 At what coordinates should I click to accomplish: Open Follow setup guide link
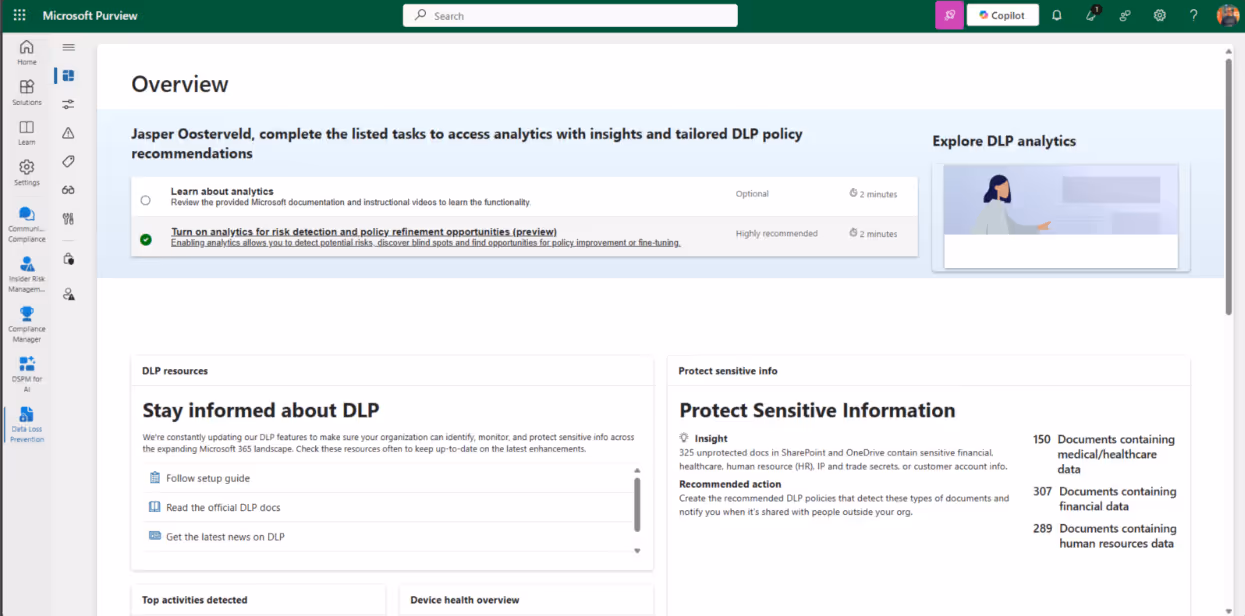click(x=208, y=478)
